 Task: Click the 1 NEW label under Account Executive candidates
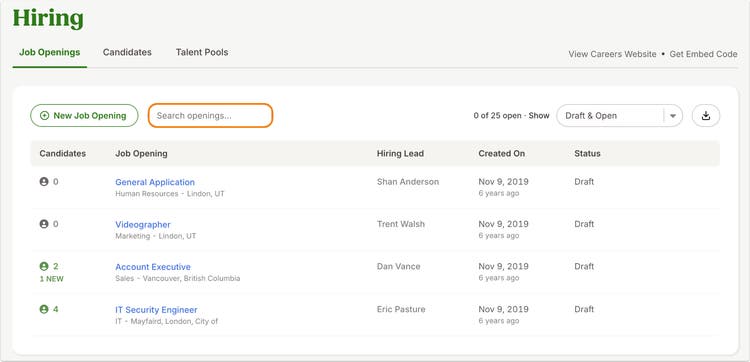pyautogui.click(x=51, y=279)
